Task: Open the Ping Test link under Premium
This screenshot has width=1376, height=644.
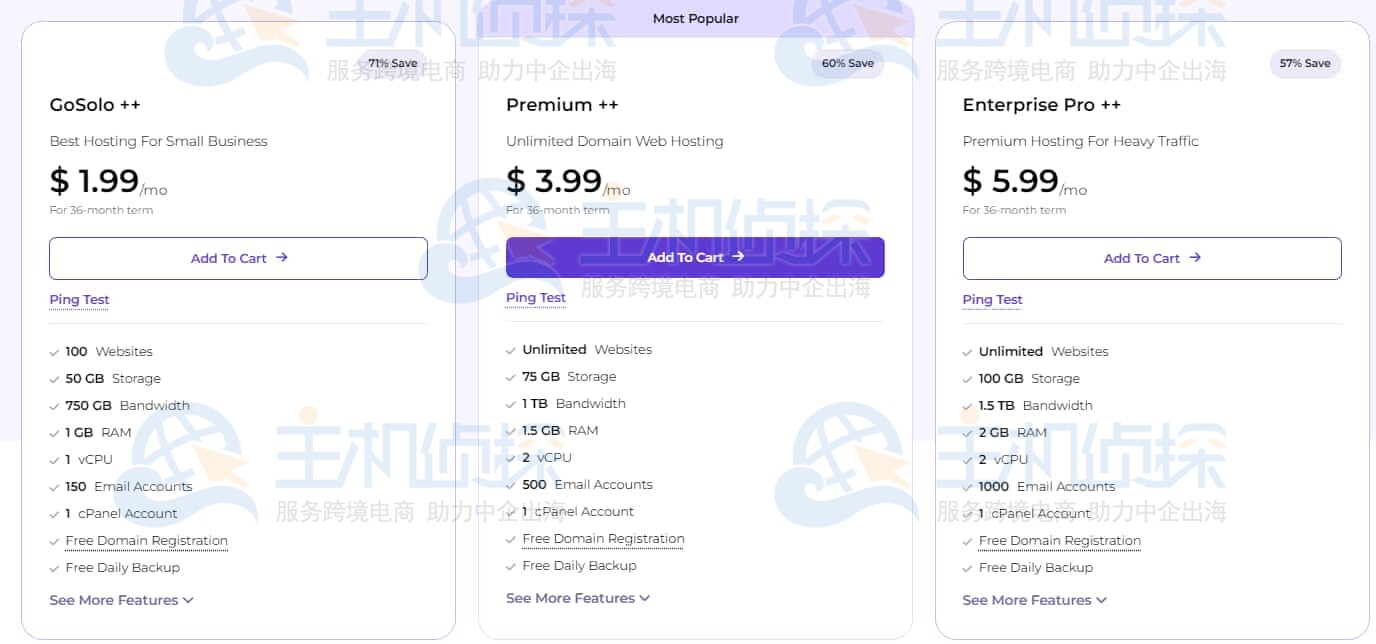Action: 535,298
